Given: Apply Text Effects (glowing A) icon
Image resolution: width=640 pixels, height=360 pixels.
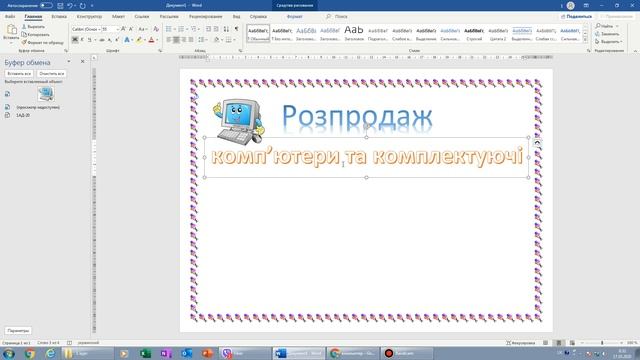Looking at the screenshot, I should [x=127, y=40].
